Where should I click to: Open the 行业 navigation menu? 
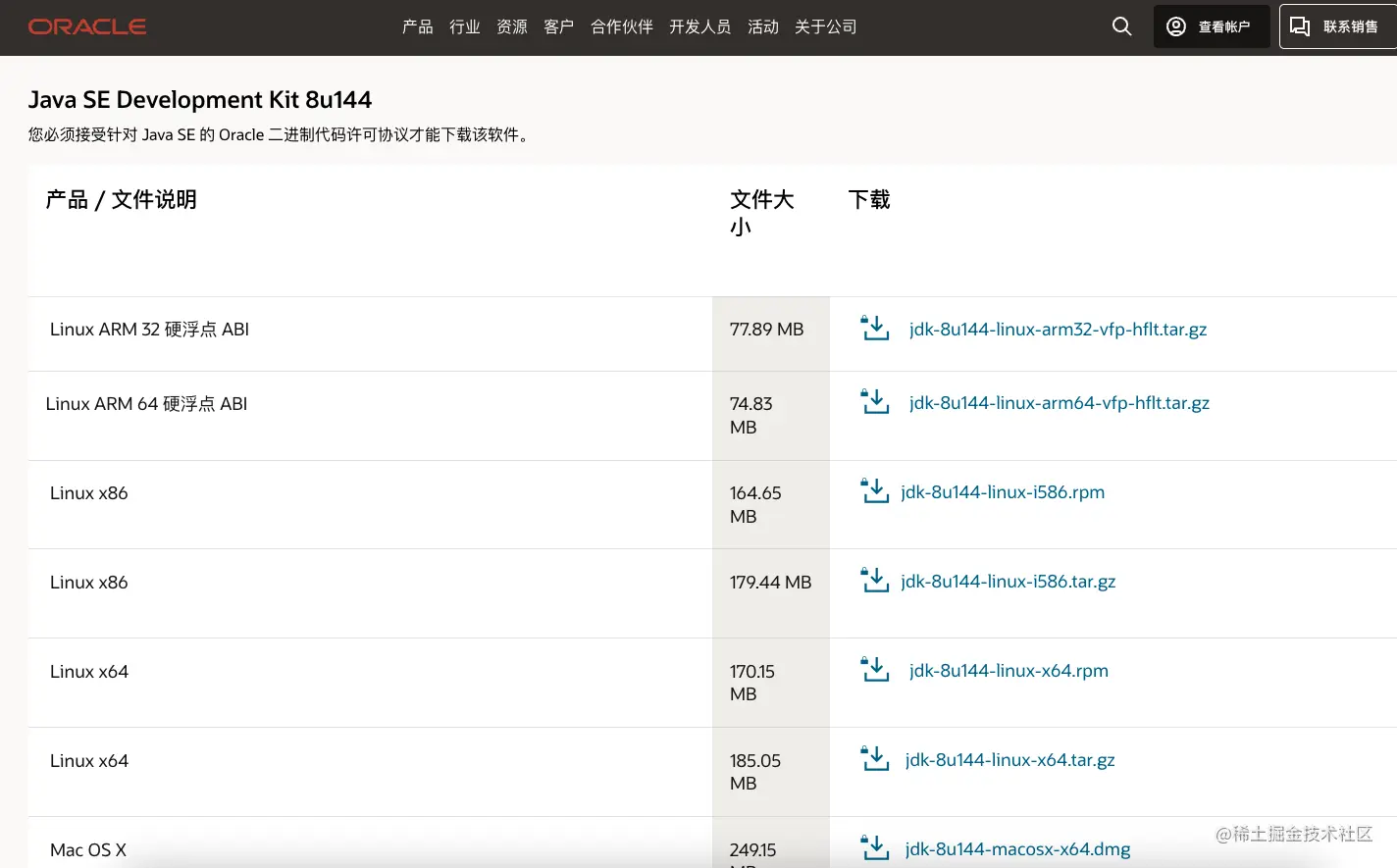[x=464, y=26]
